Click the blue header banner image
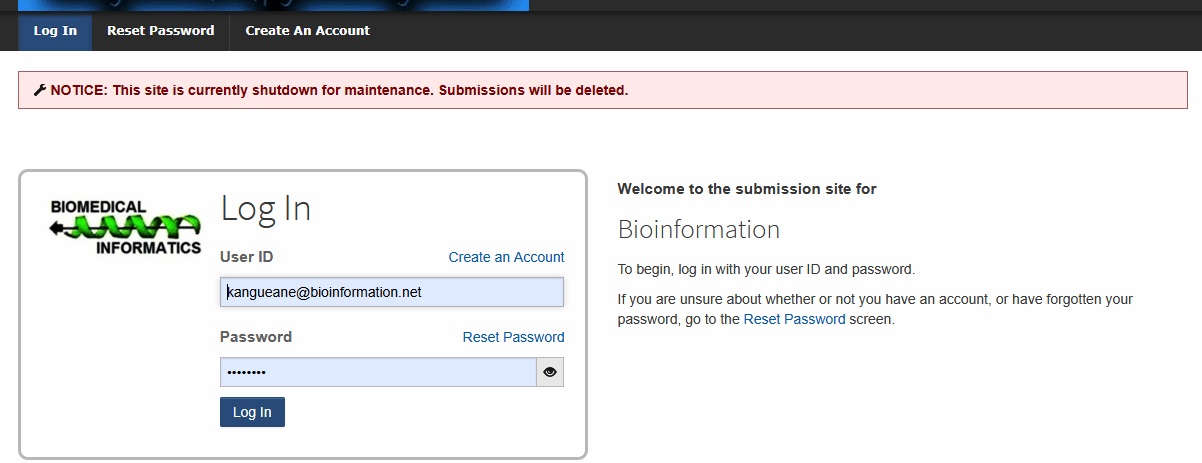1202x463 pixels. point(273,5)
